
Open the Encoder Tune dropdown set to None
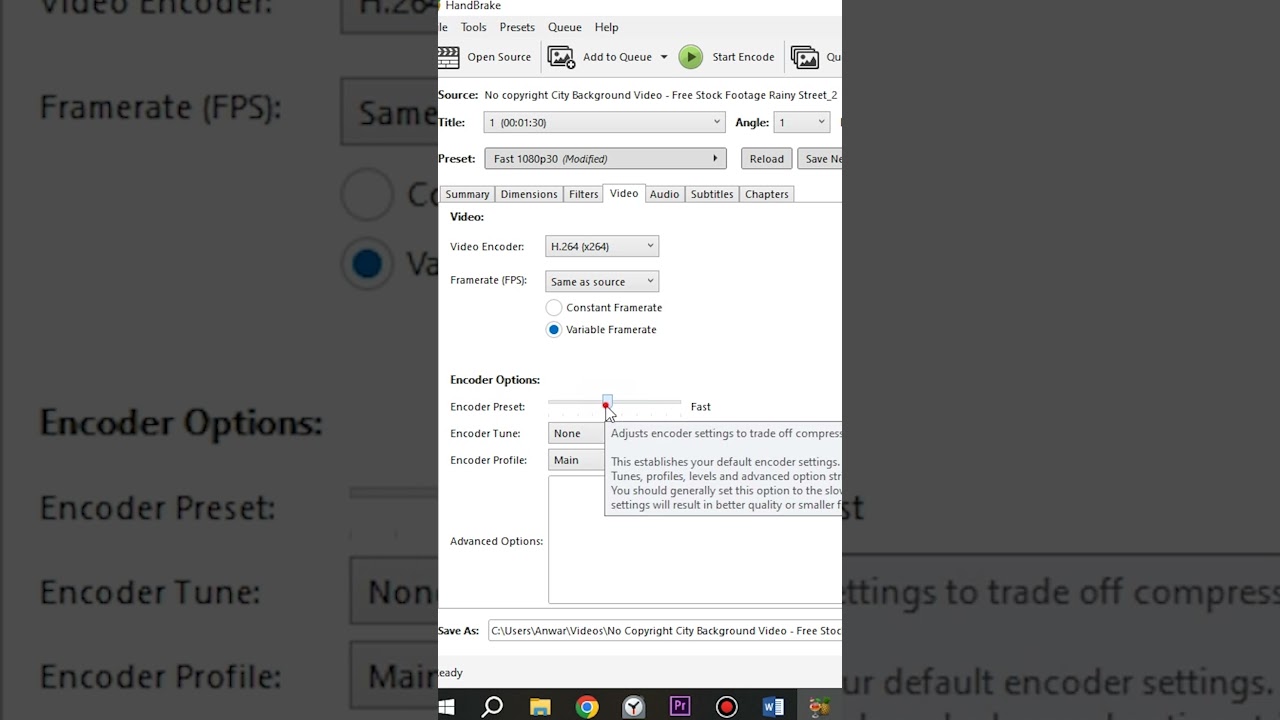coord(576,433)
